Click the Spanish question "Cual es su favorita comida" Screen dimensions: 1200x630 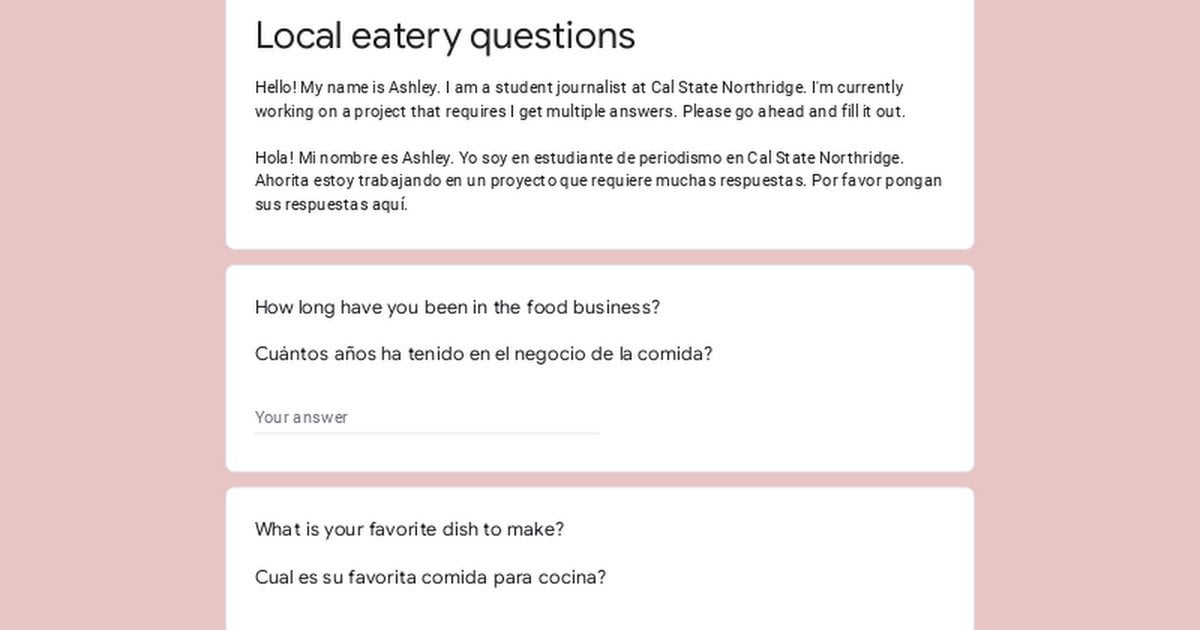click(x=430, y=577)
